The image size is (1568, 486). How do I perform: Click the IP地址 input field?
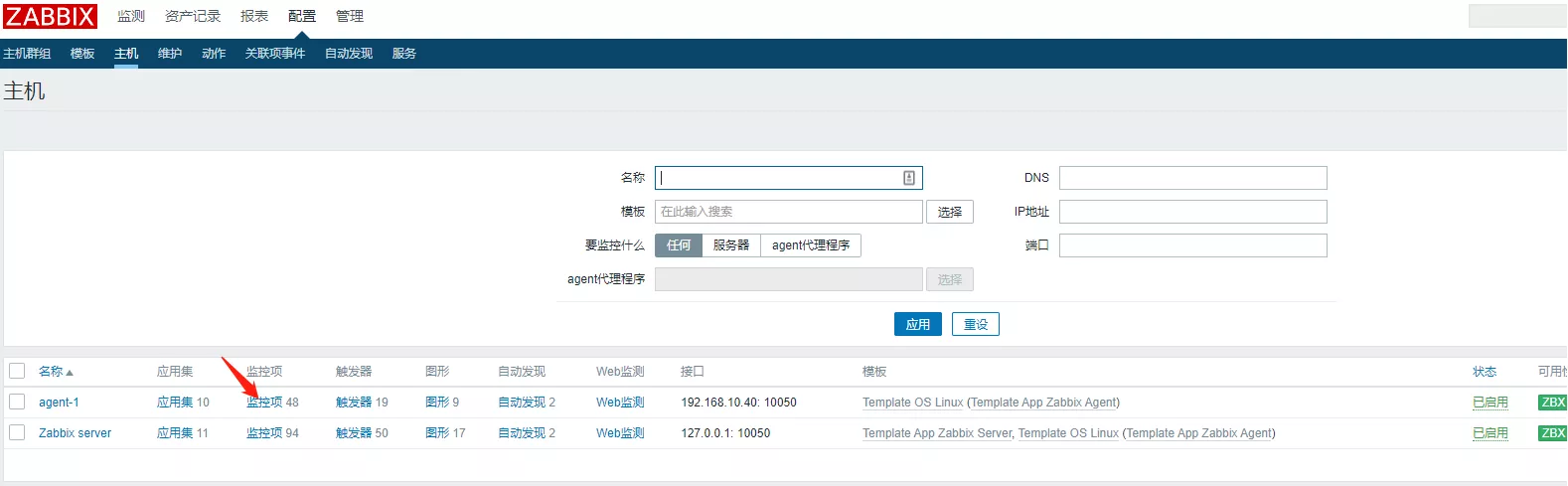pyautogui.click(x=1192, y=212)
